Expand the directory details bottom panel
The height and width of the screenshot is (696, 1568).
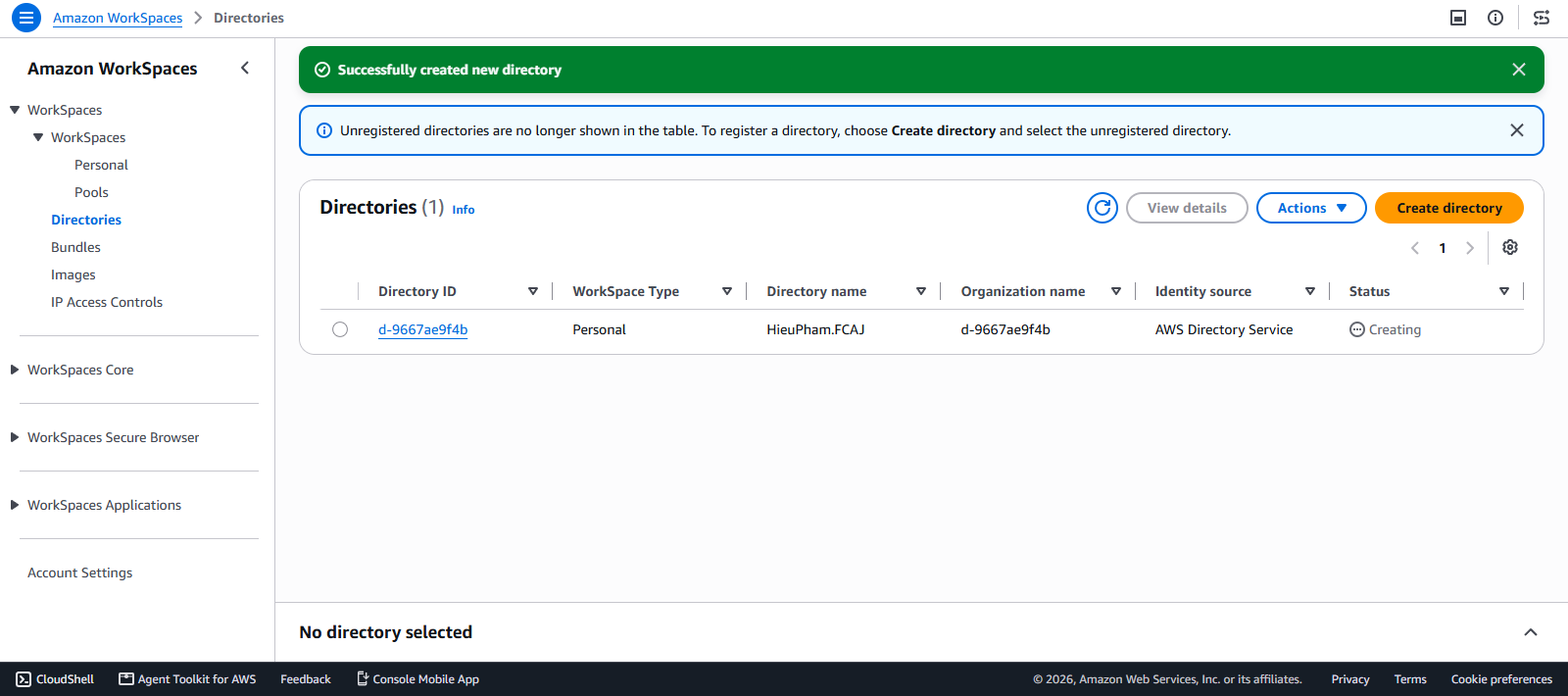click(1531, 632)
